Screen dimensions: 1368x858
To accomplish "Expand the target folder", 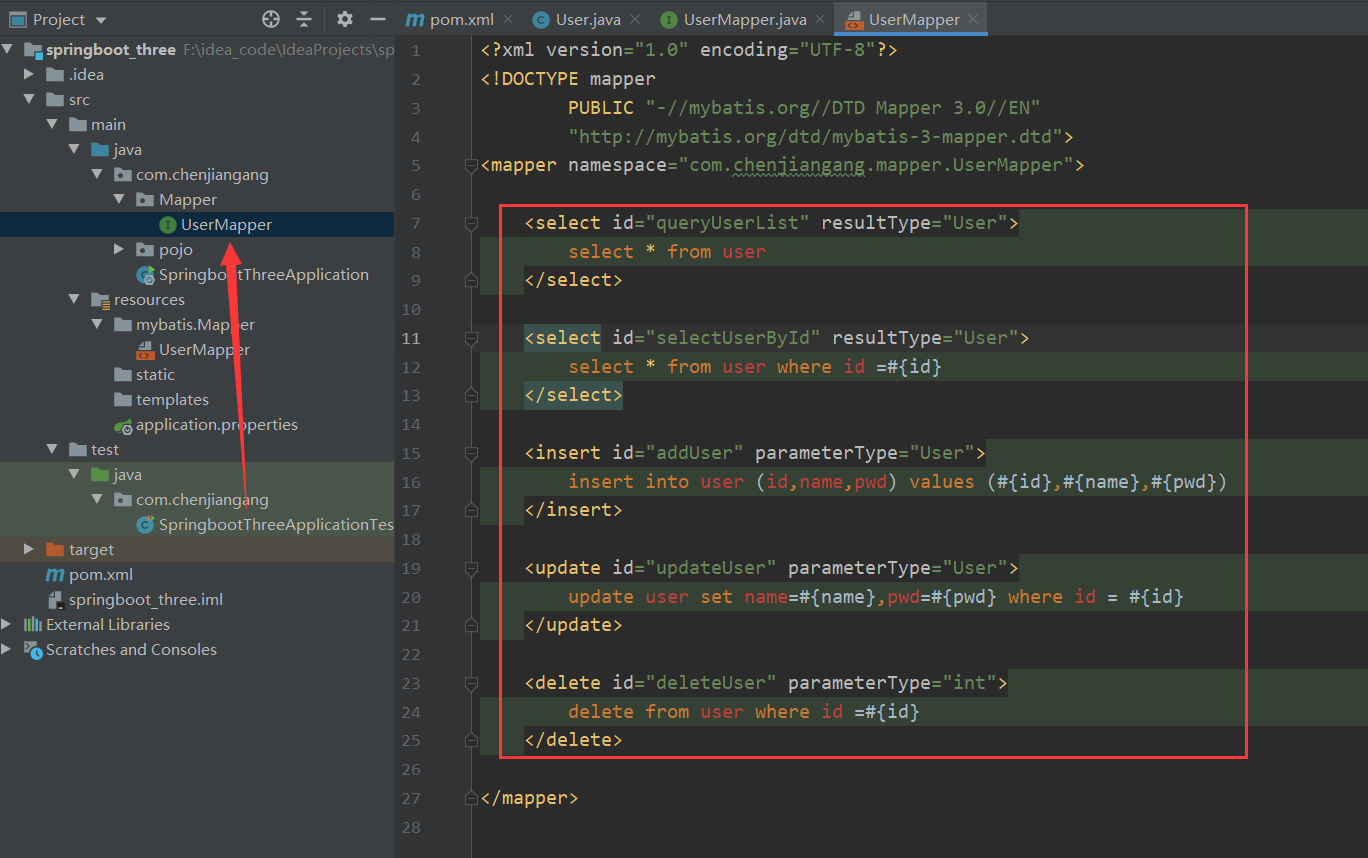I will (30, 549).
